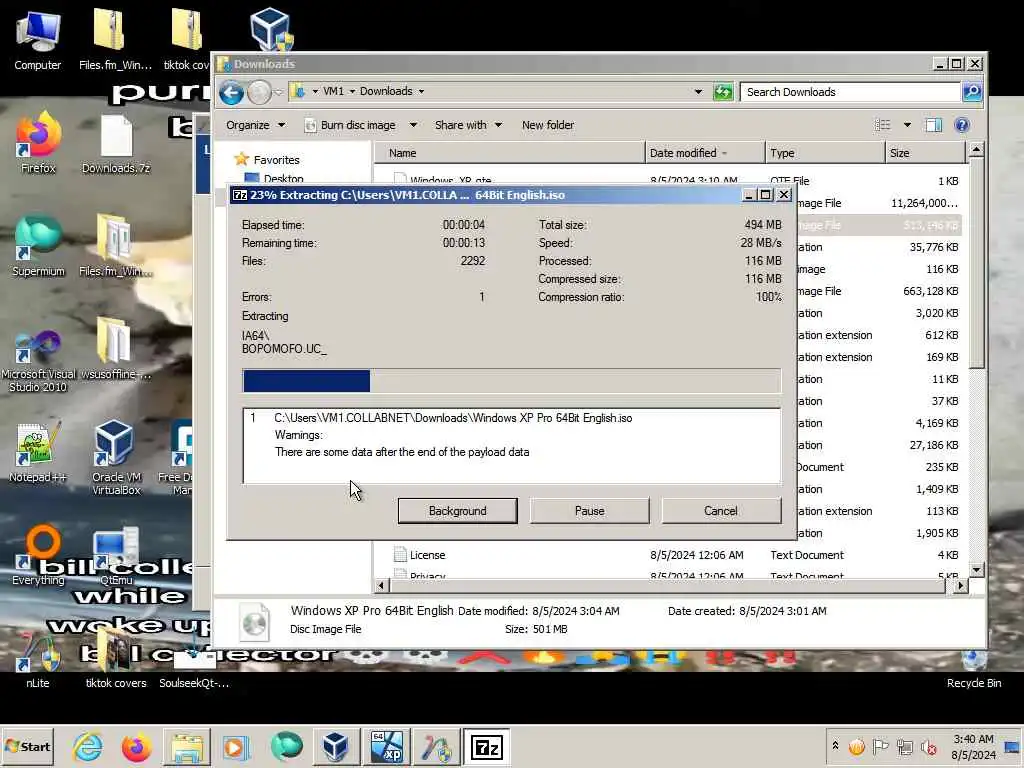The height and width of the screenshot is (768, 1024).
Task: Sort by Date modified column header
Action: pos(705,153)
